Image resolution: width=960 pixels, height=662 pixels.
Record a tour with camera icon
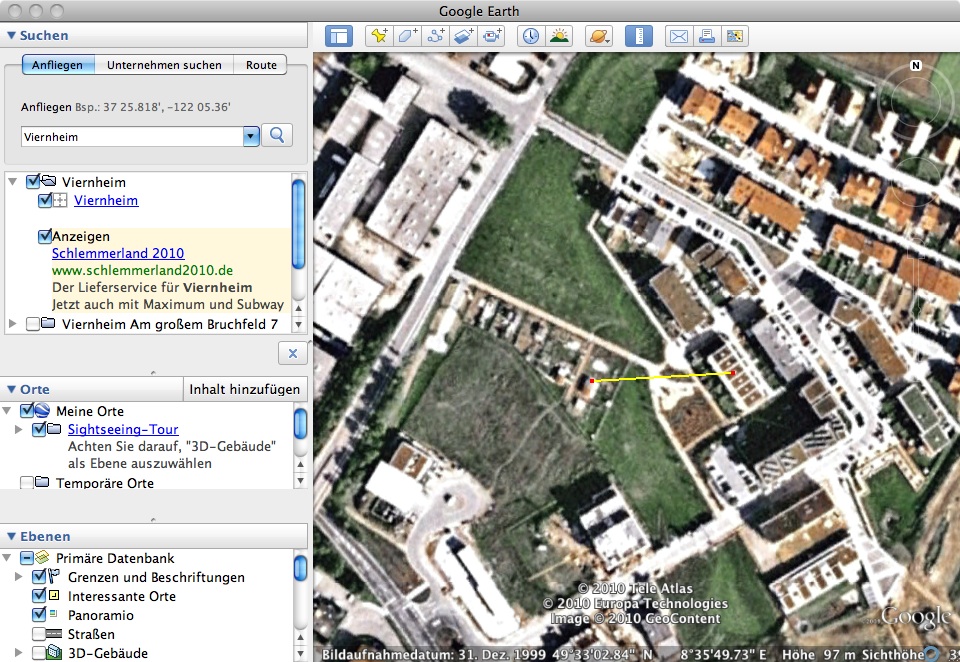click(492, 36)
